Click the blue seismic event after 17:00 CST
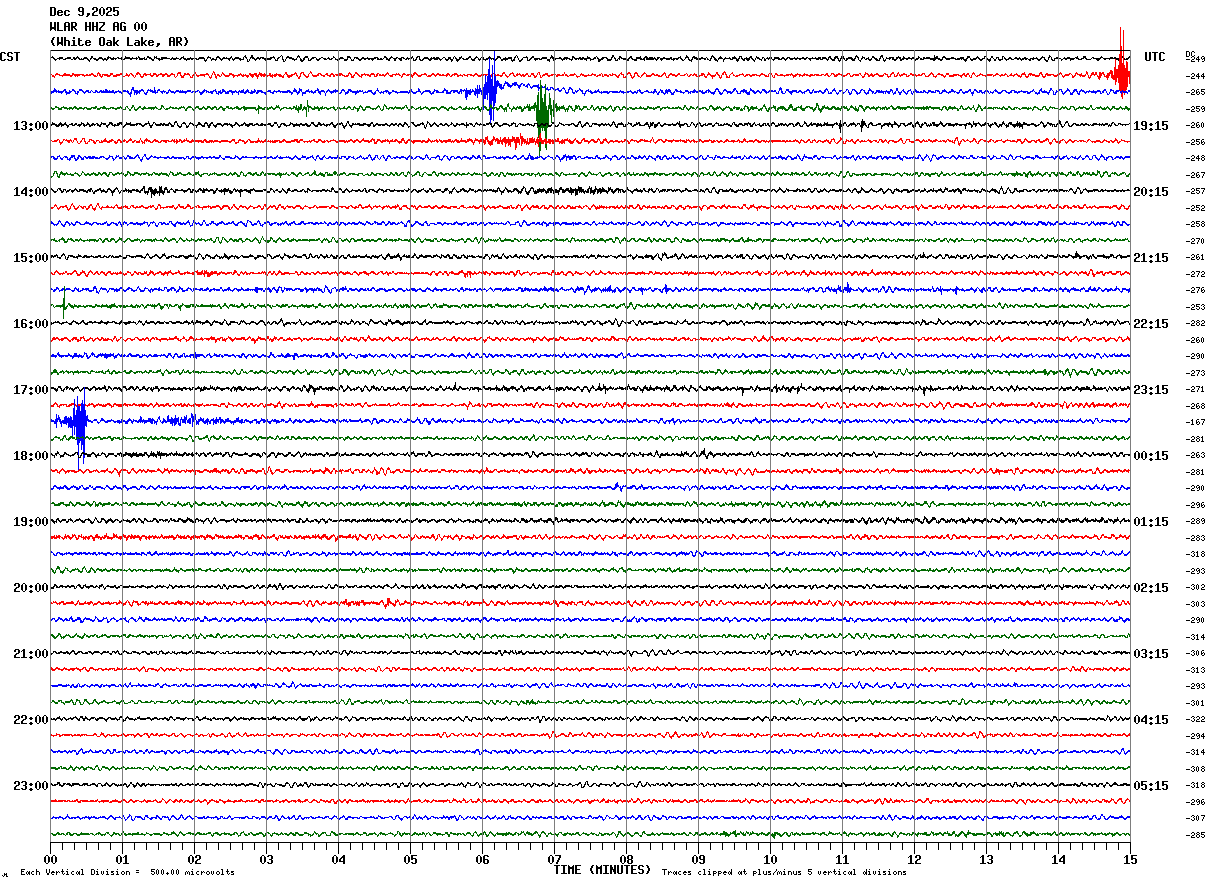This screenshot has height=886, width=1210. point(79,421)
